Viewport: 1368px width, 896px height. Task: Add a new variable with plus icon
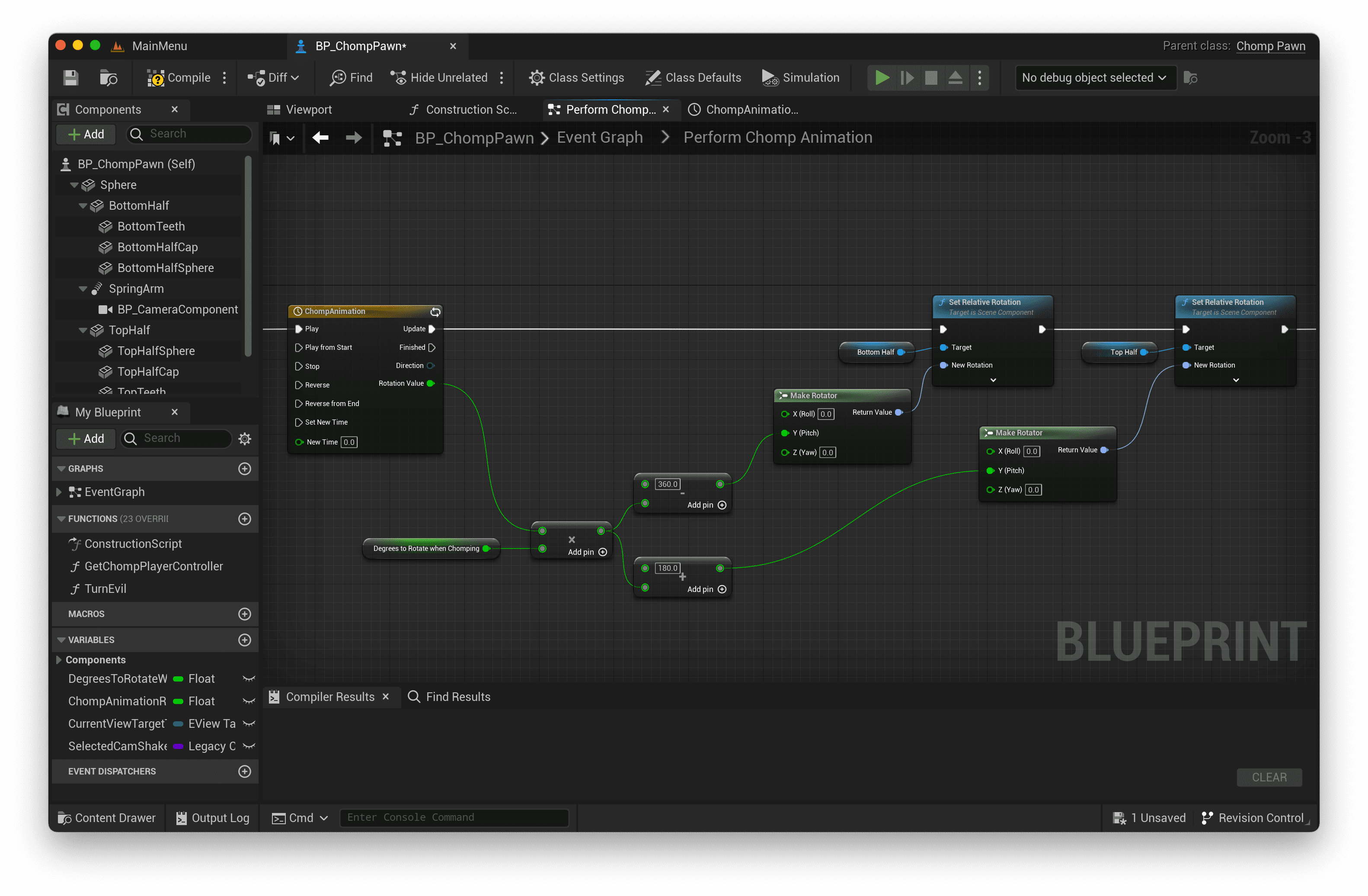[245, 640]
